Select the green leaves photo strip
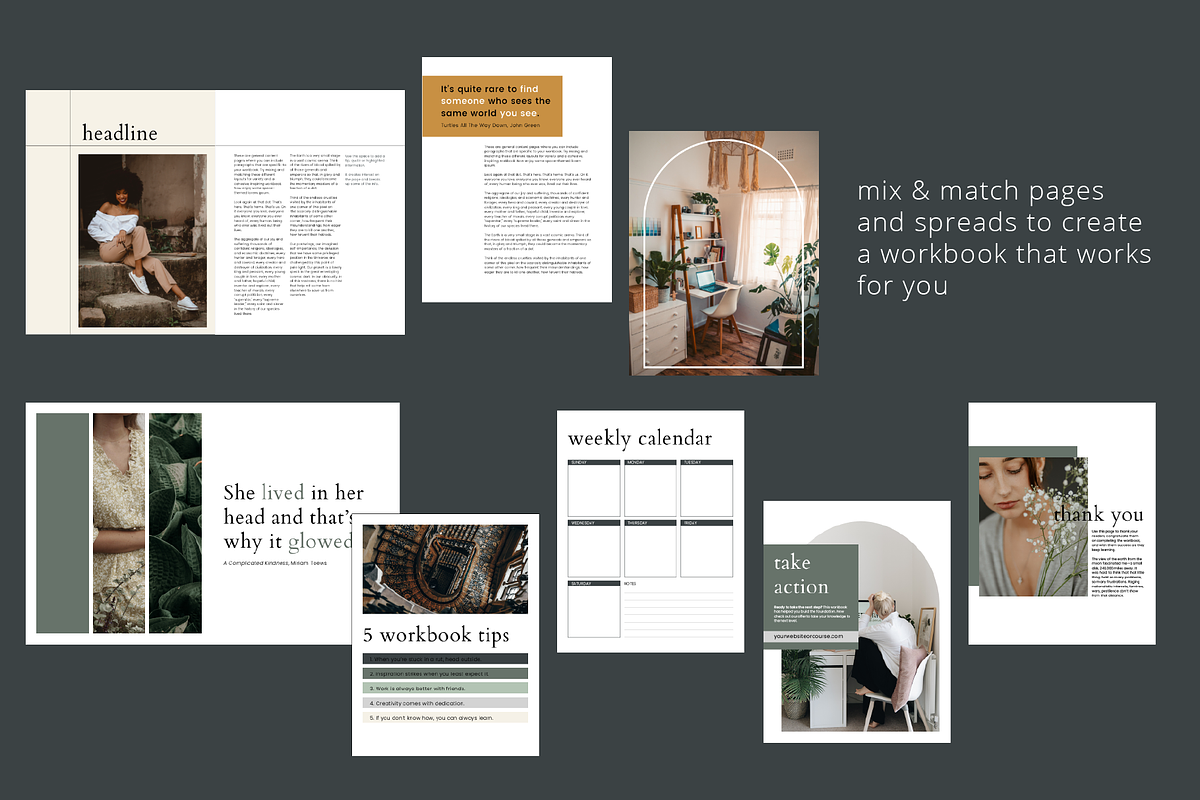This screenshot has height=800, width=1200. (175, 523)
